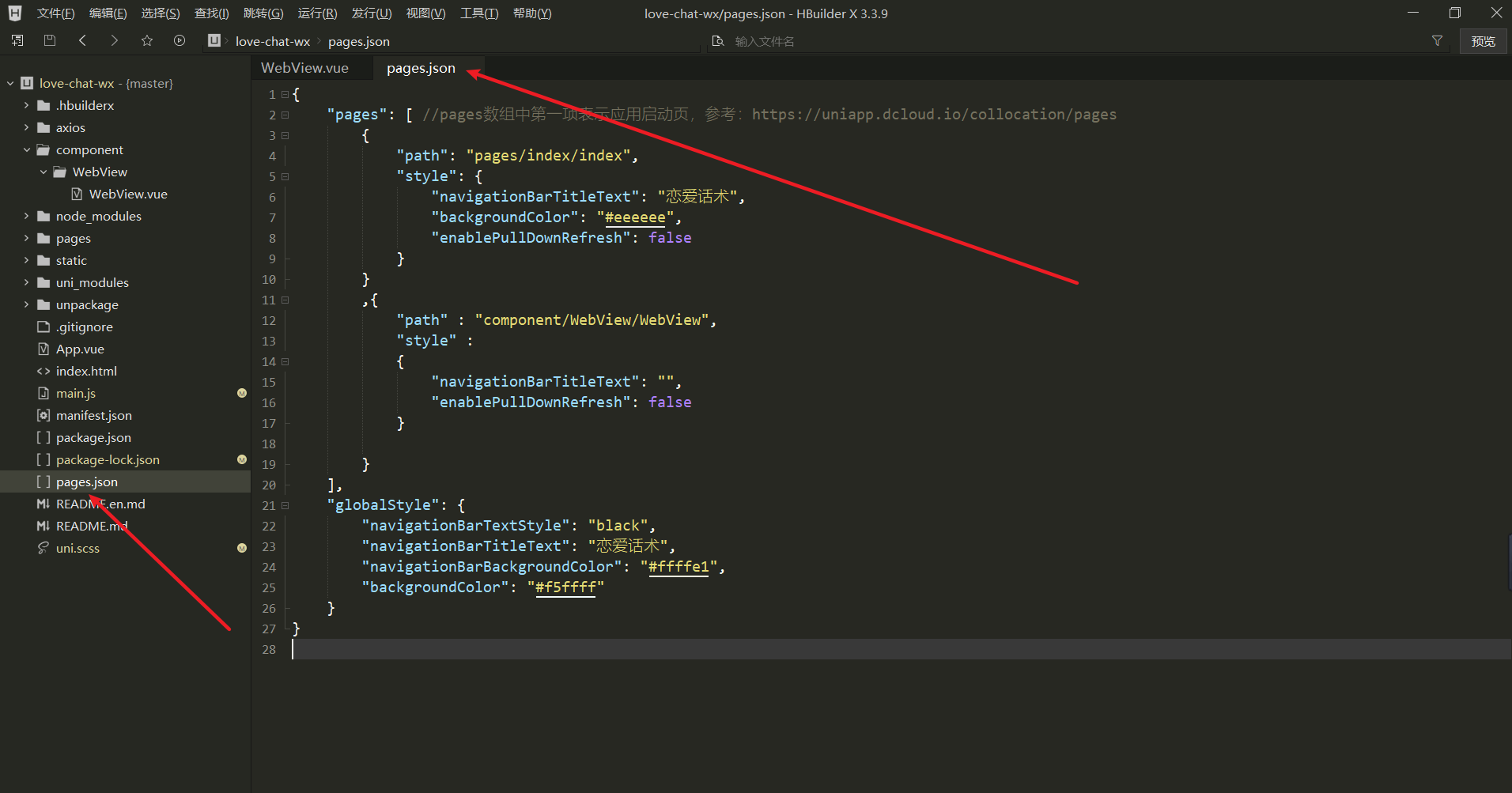Image resolution: width=1512 pixels, height=793 pixels.
Task: Open the 工具(T) menu
Action: pos(479,13)
